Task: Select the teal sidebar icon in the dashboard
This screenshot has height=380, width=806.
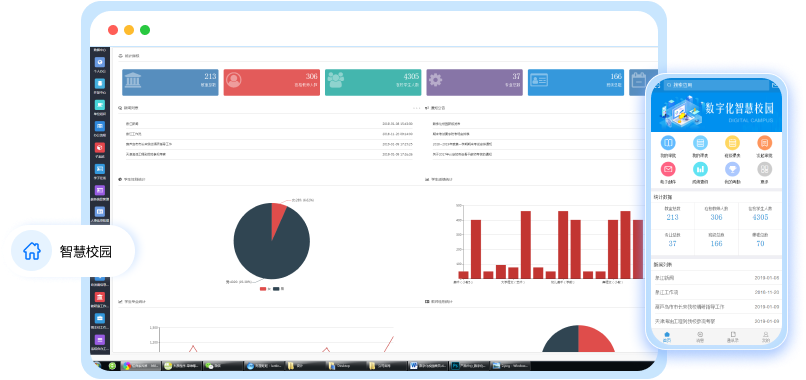Action: click(x=100, y=105)
